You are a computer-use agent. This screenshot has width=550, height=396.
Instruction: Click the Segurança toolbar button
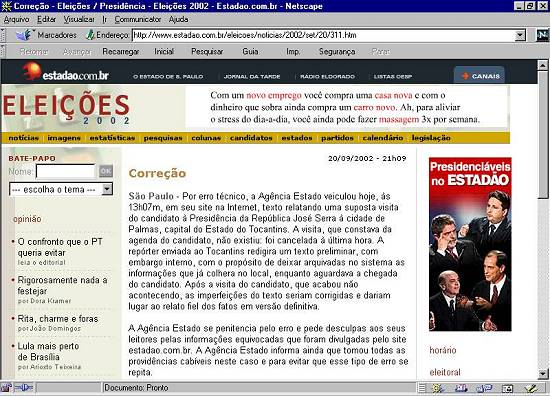(x=337, y=52)
